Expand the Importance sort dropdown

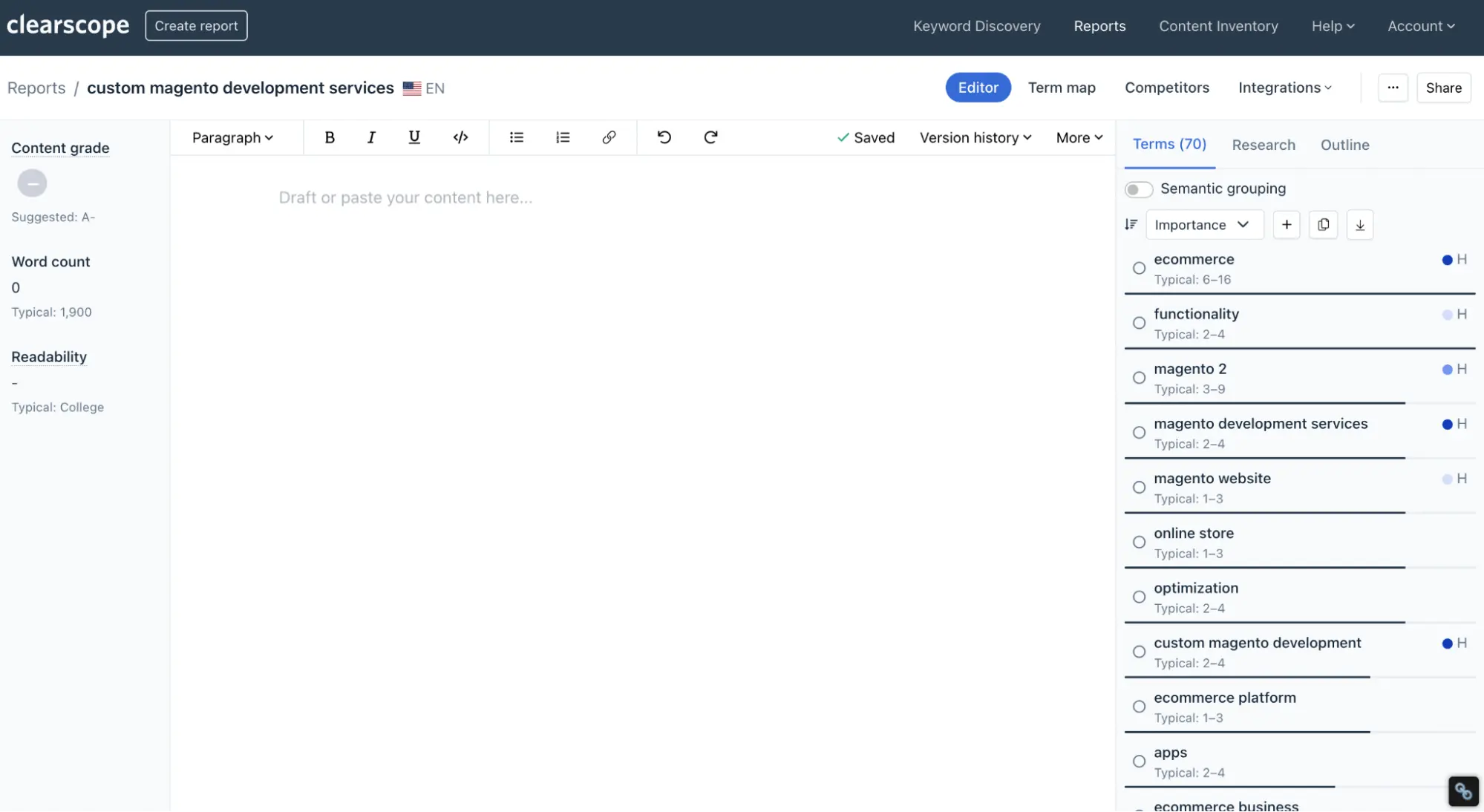pyautogui.click(x=1203, y=225)
